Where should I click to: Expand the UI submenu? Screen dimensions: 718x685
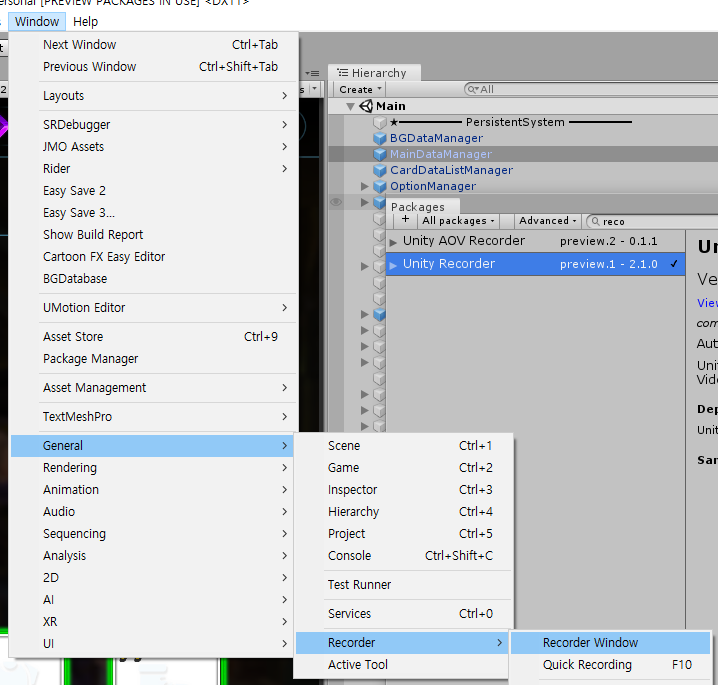(153, 643)
